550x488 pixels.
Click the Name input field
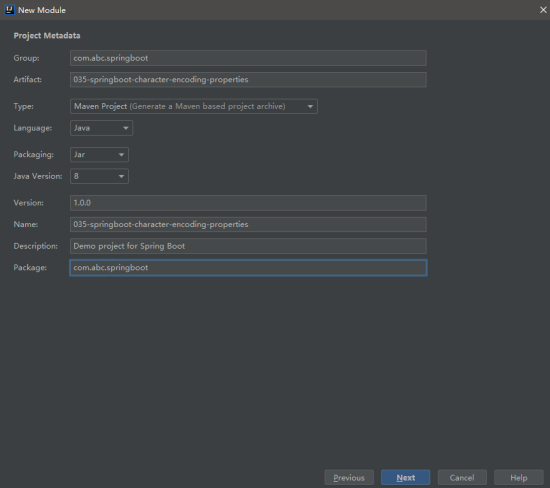pyautogui.click(x=248, y=225)
